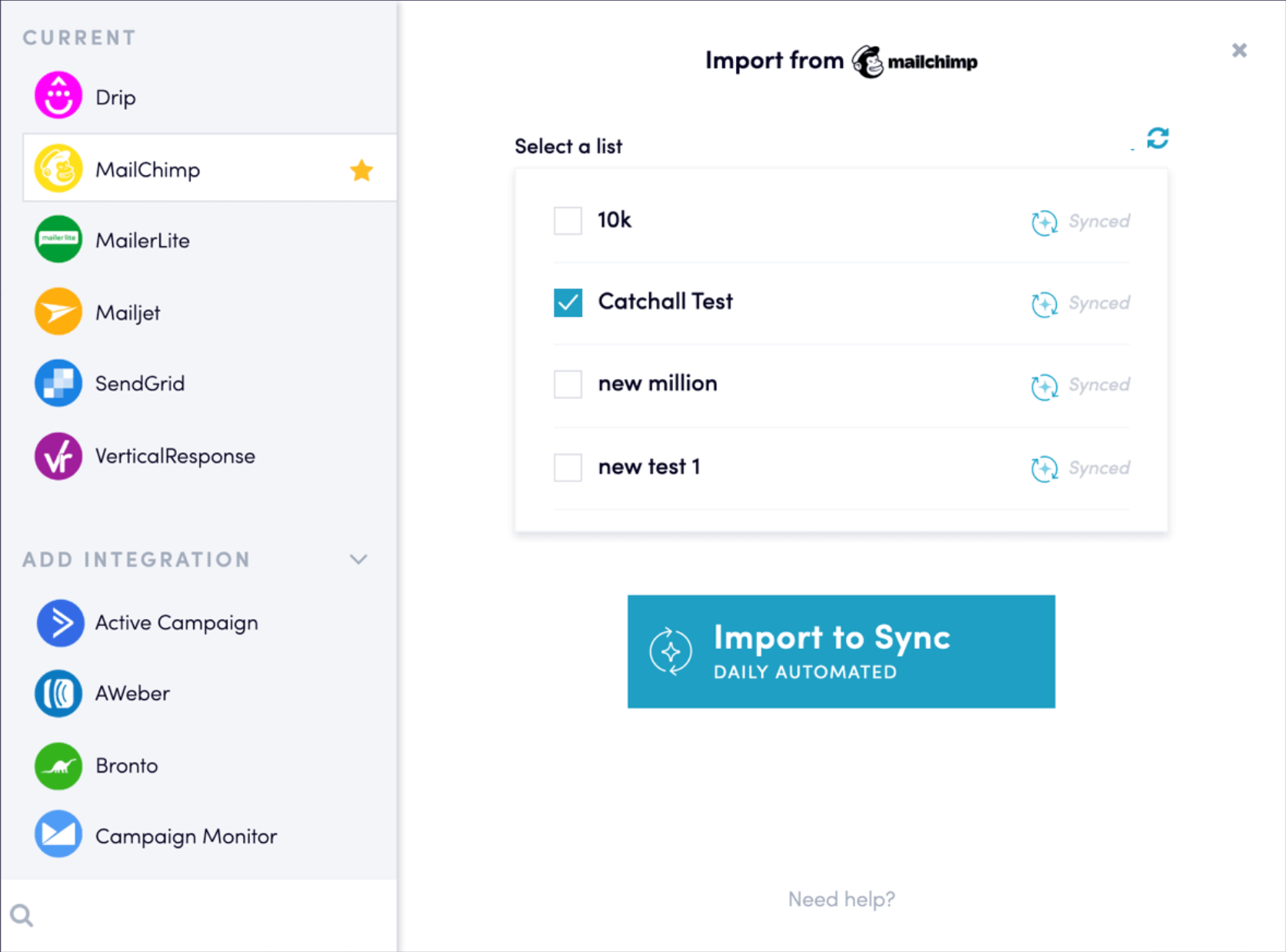Click the search magnifier icon
This screenshot has height=952, width=1286.
point(22,915)
